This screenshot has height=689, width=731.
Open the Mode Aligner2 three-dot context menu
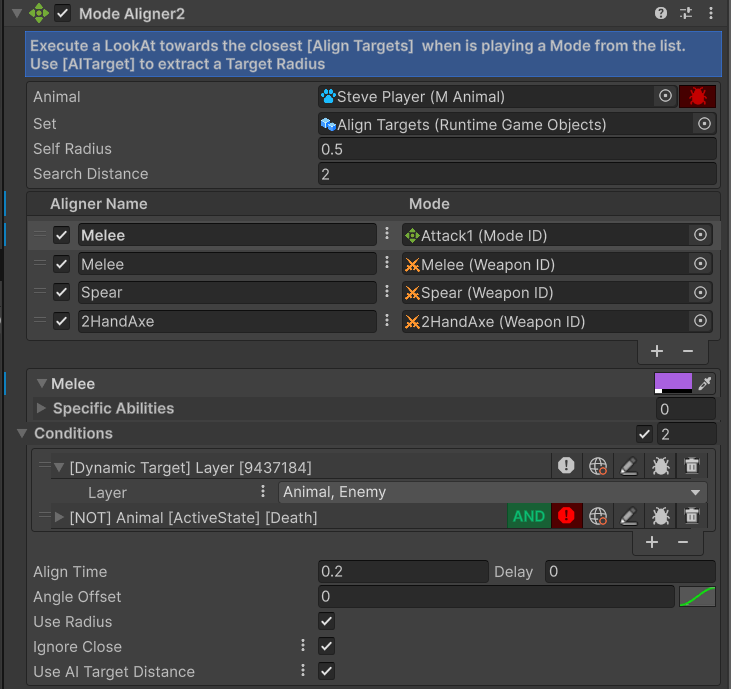(x=711, y=13)
